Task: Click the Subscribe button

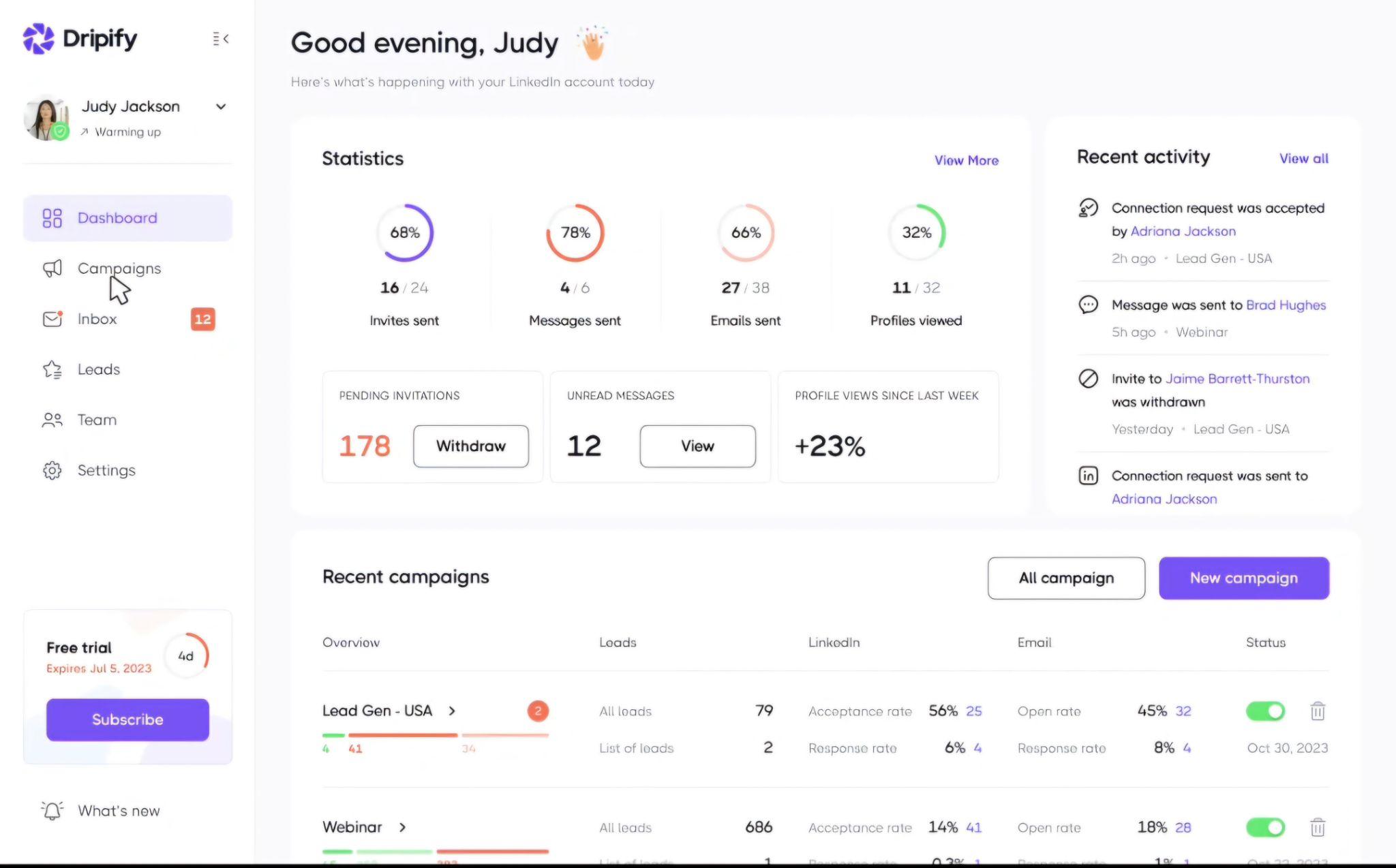Action: click(127, 719)
